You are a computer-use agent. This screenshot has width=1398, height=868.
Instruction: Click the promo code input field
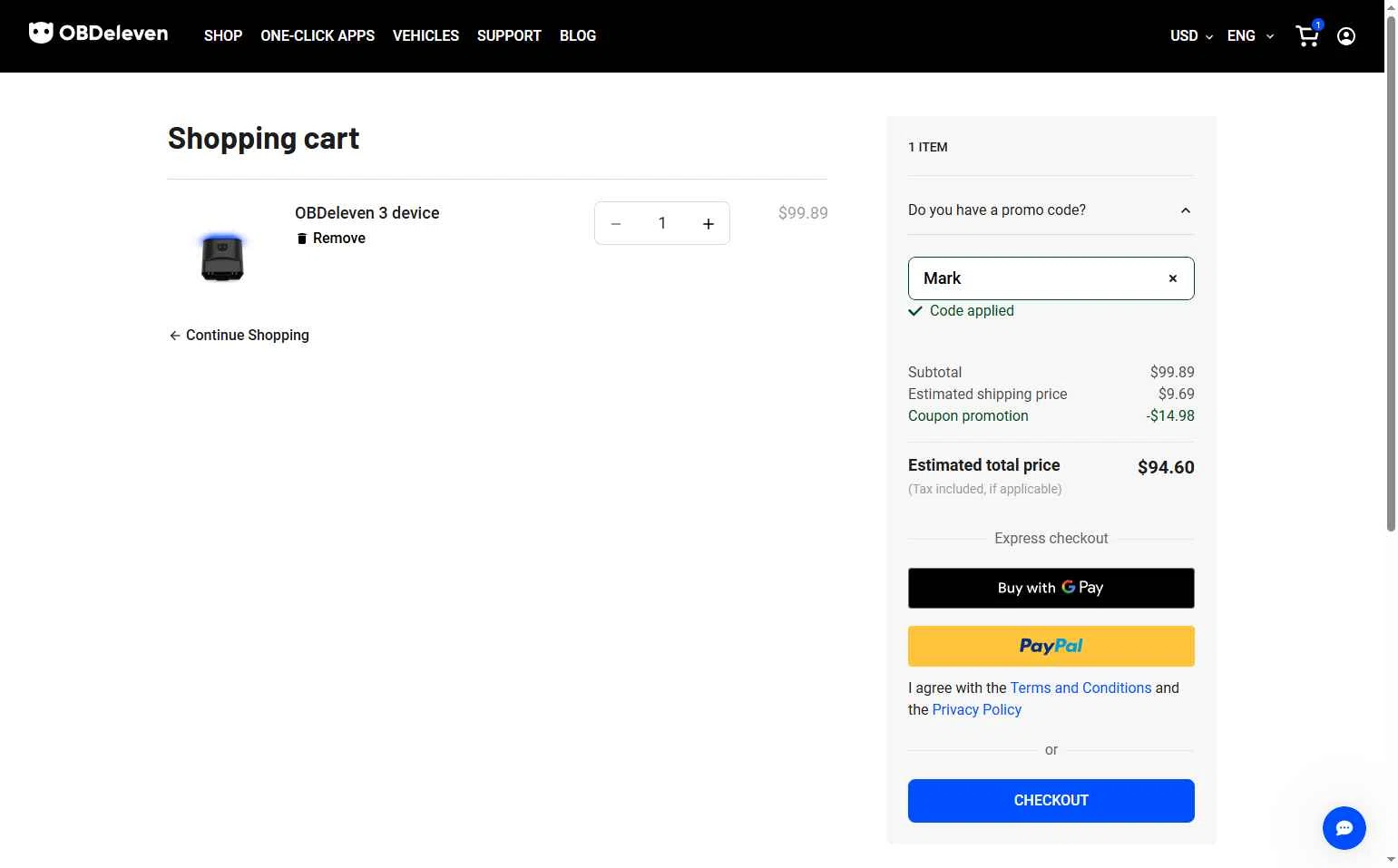[x=1034, y=278]
